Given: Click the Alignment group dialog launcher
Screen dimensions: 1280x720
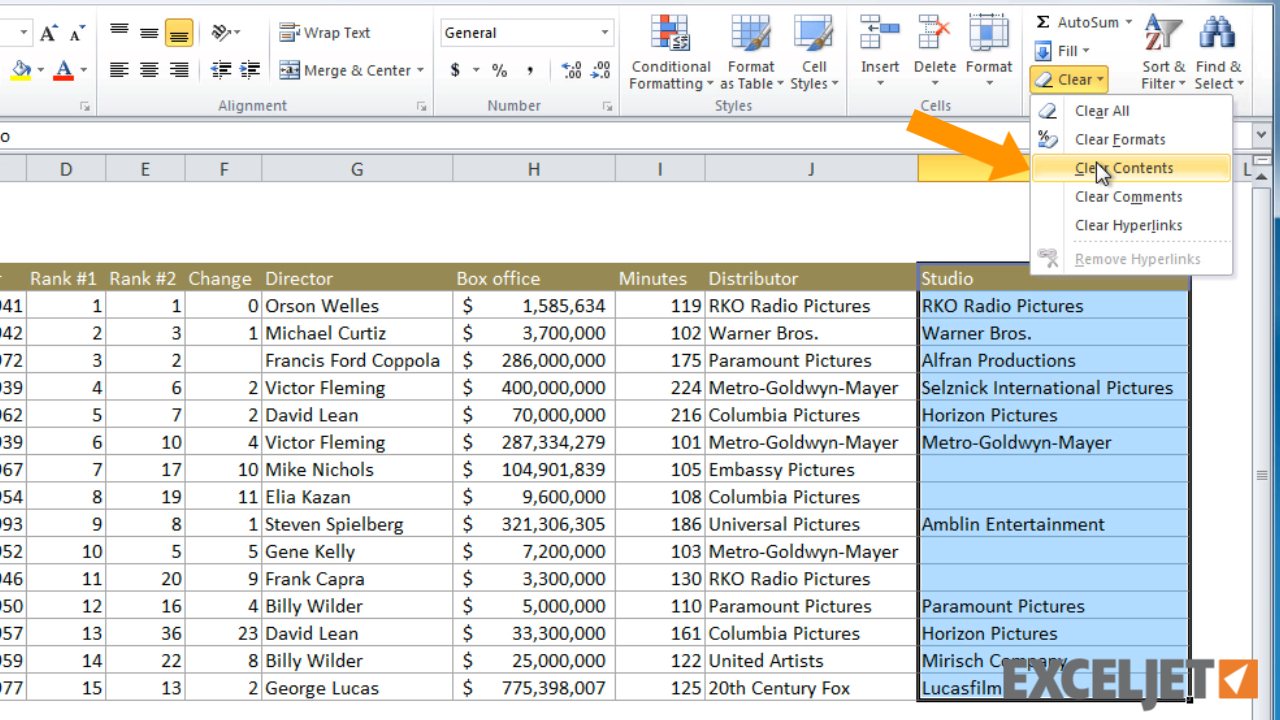Looking at the screenshot, I should 421,105.
